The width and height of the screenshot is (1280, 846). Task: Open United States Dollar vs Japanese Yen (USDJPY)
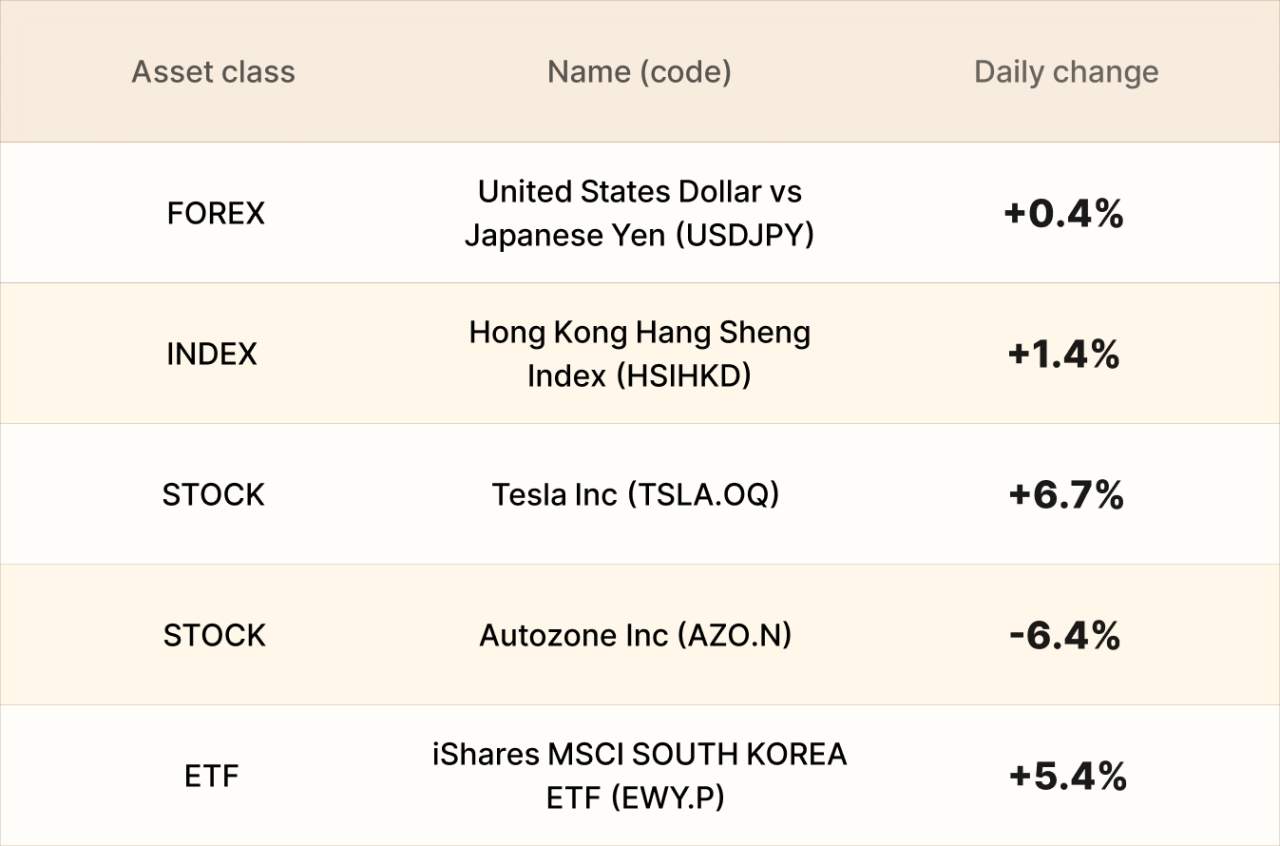click(x=639, y=213)
